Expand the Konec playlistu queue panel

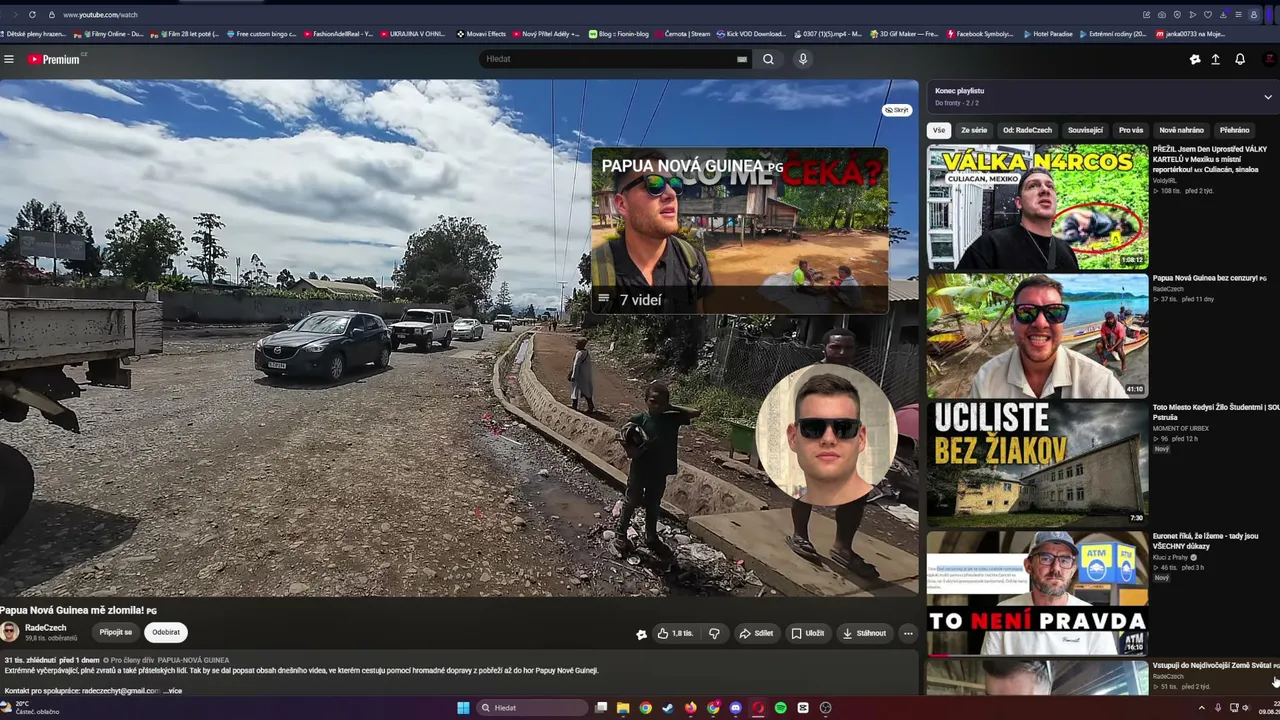1268,97
